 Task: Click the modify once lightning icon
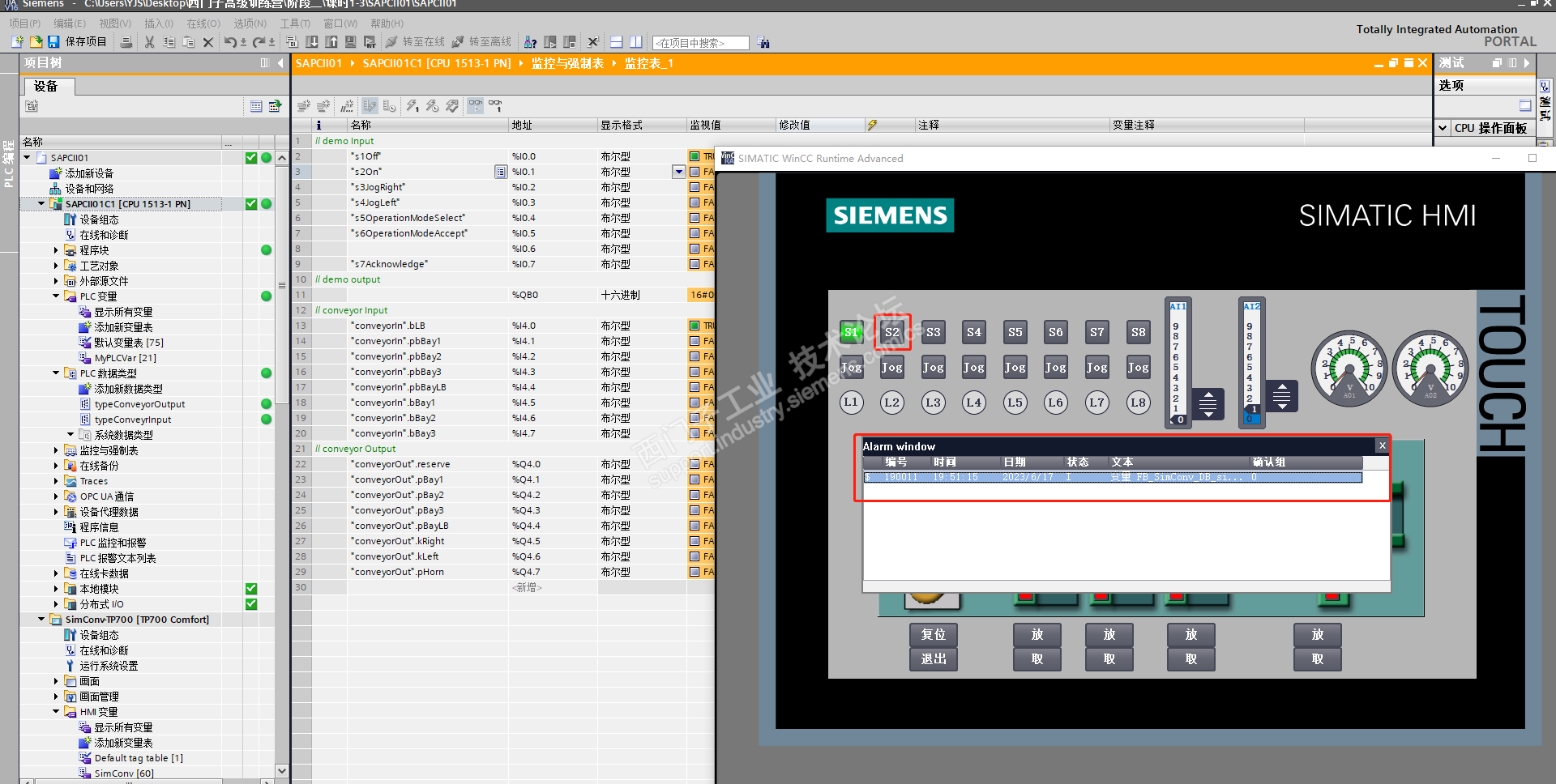click(413, 105)
